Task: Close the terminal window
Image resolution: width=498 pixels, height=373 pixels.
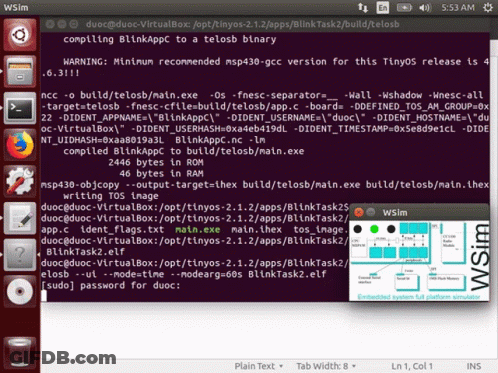Action: point(50,24)
